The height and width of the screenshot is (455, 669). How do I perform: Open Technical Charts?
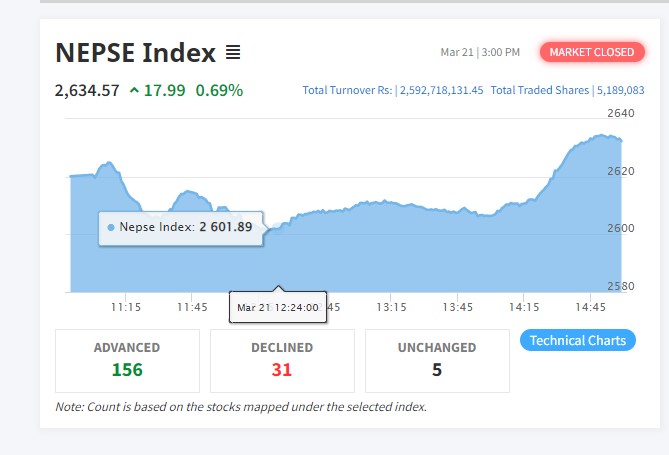(578, 340)
